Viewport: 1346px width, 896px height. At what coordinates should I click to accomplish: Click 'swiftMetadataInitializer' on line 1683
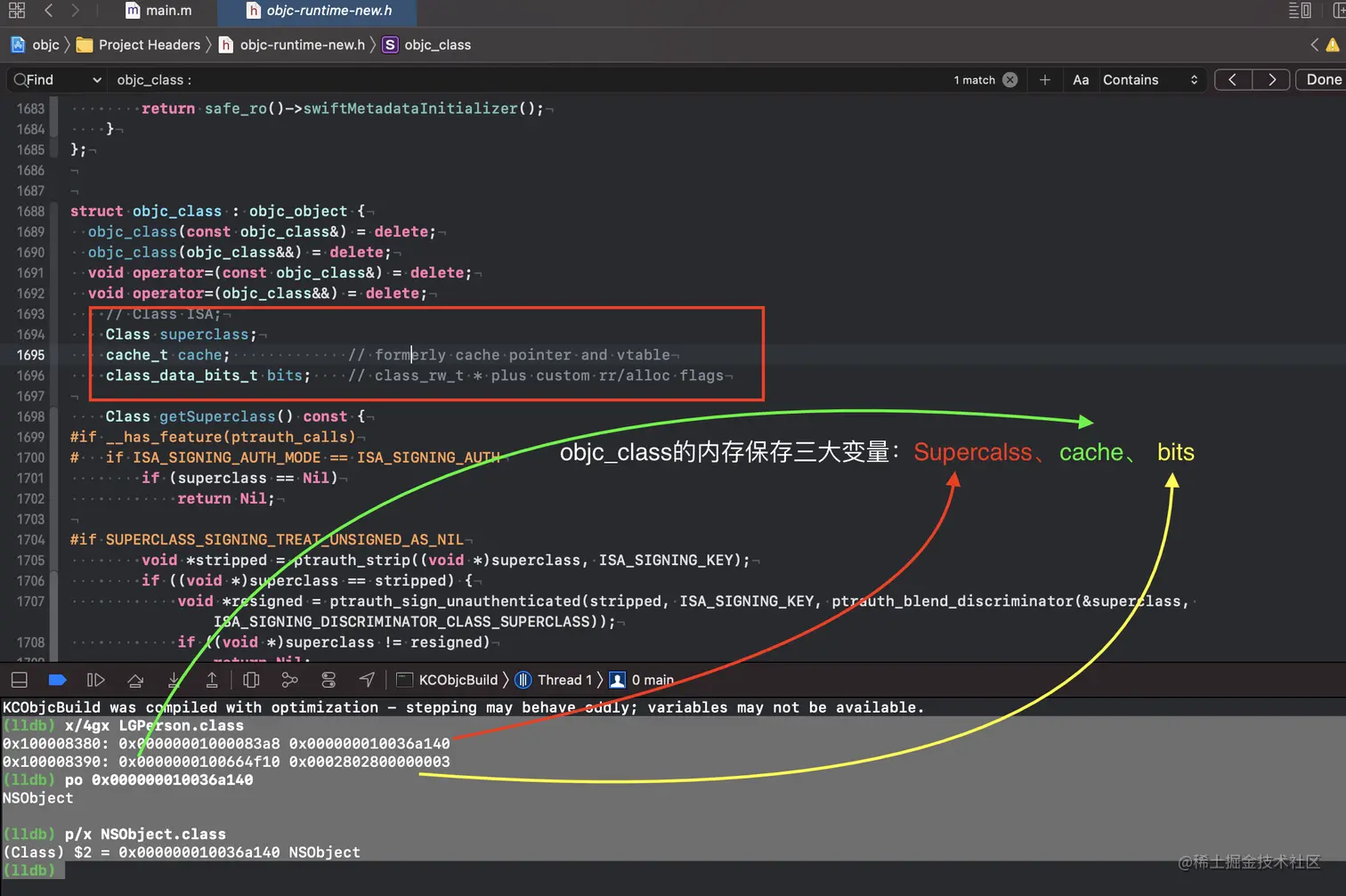[409, 109]
